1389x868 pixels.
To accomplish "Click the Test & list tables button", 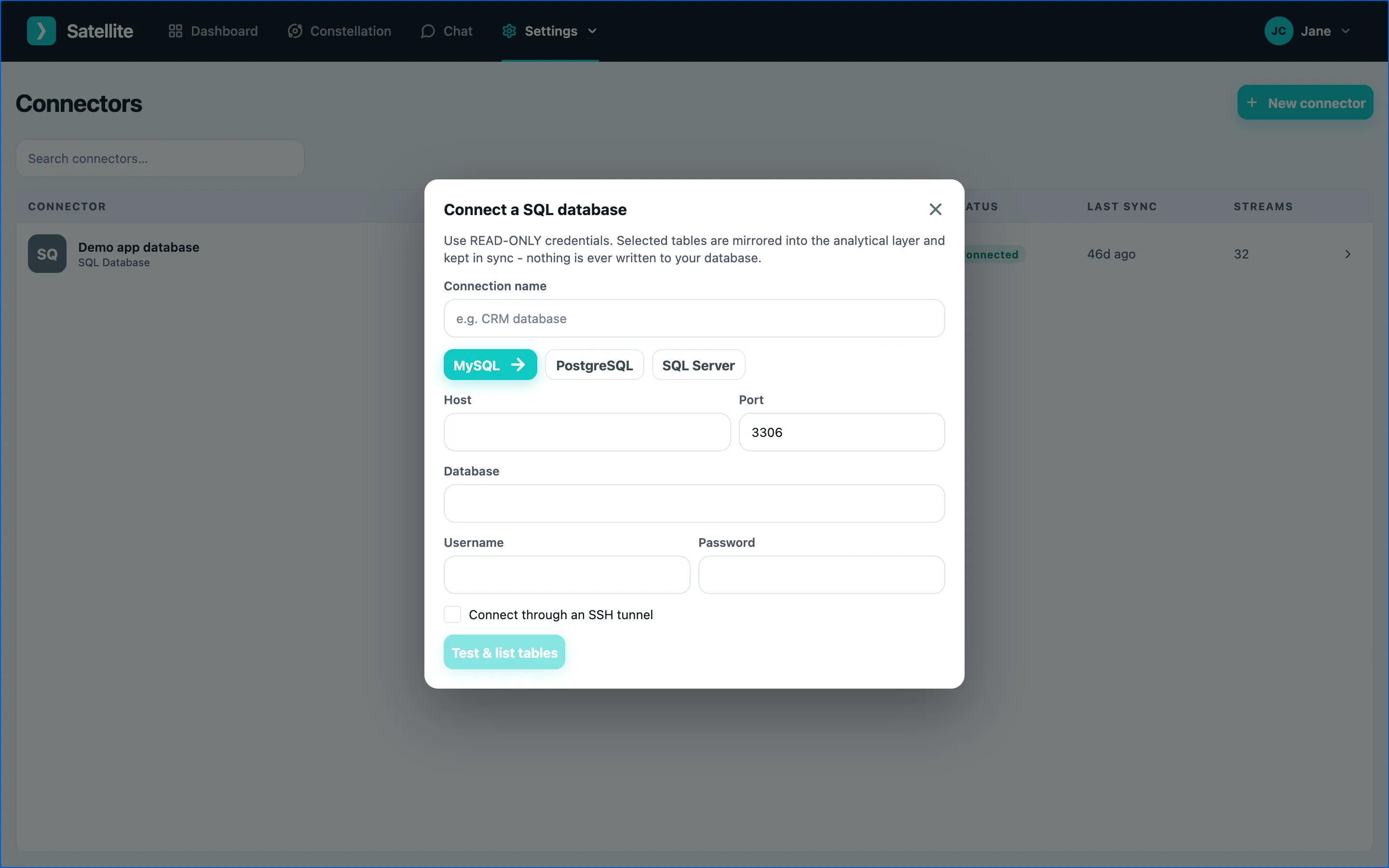I will (x=504, y=652).
